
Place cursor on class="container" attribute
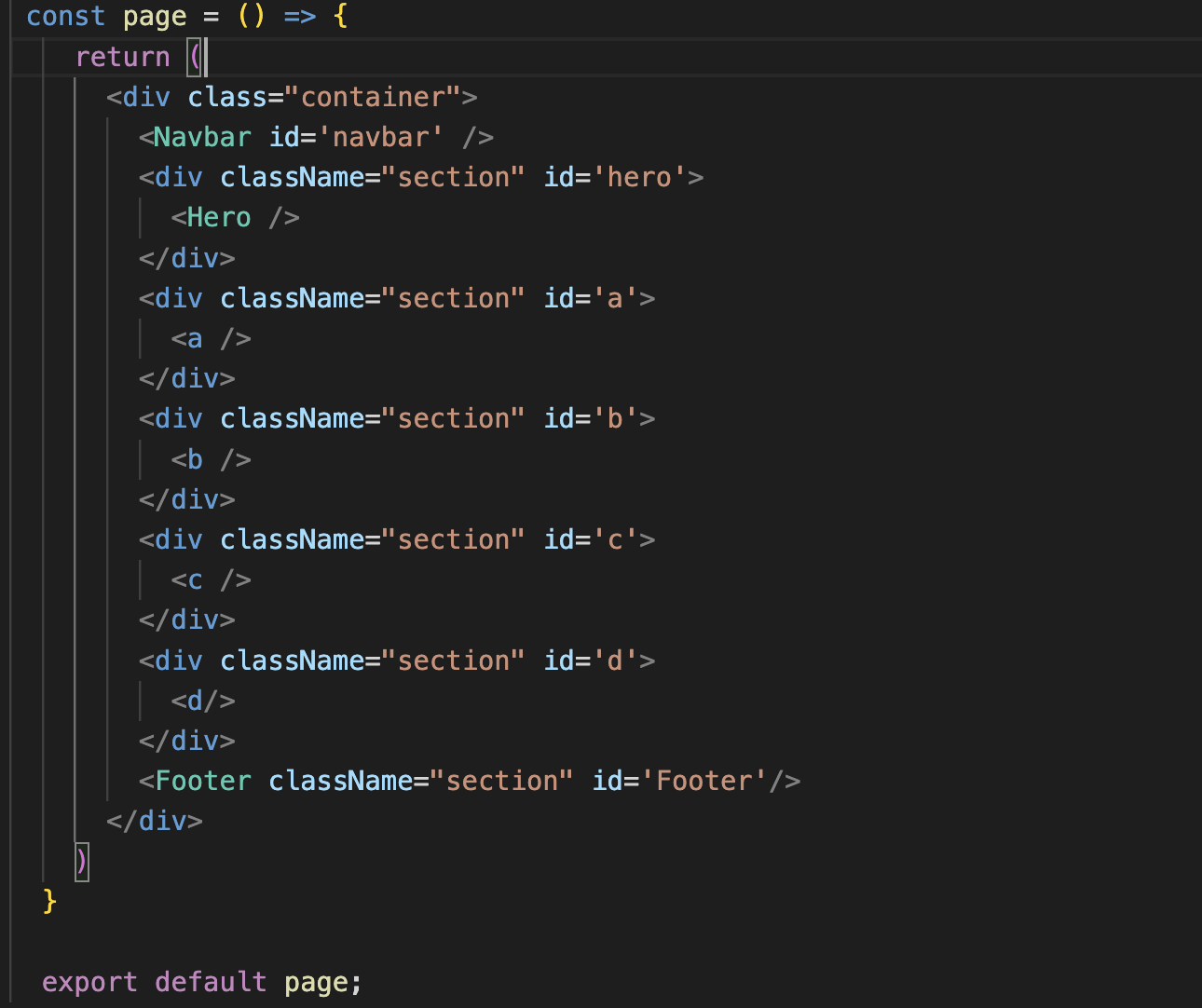click(x=324, y=97)
